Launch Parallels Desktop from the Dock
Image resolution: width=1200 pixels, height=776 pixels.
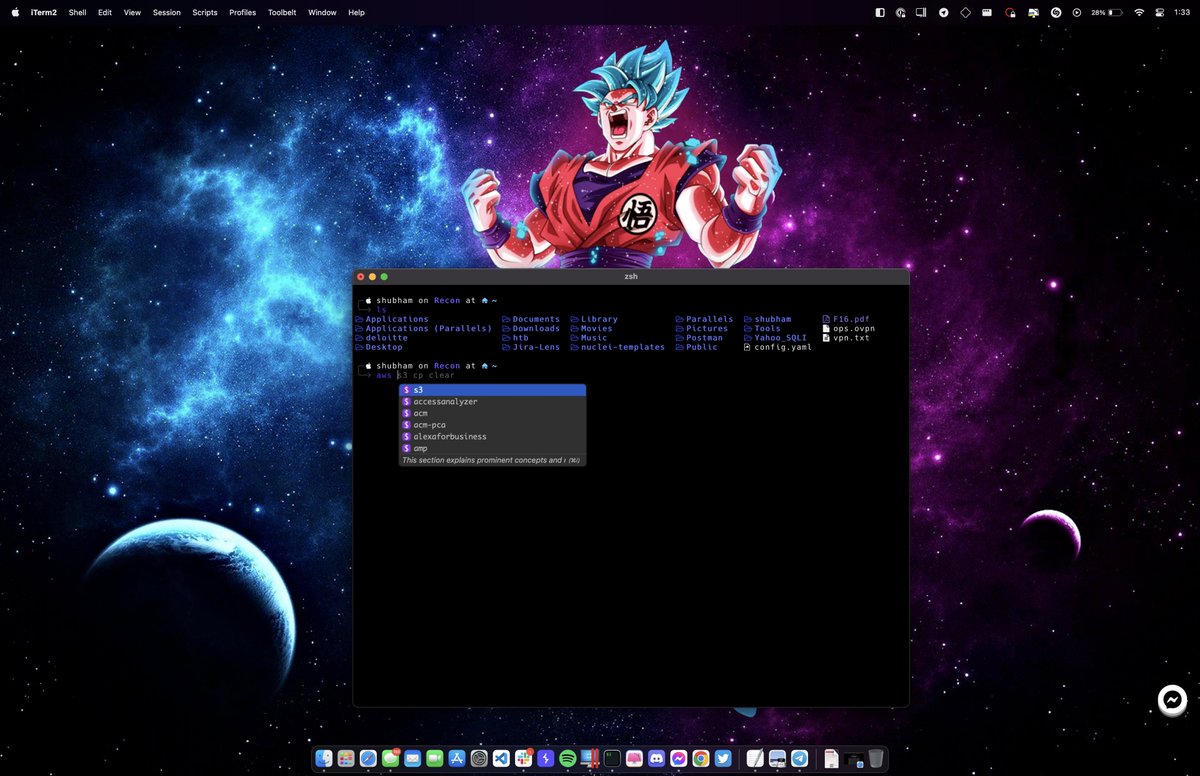(589, 759)
